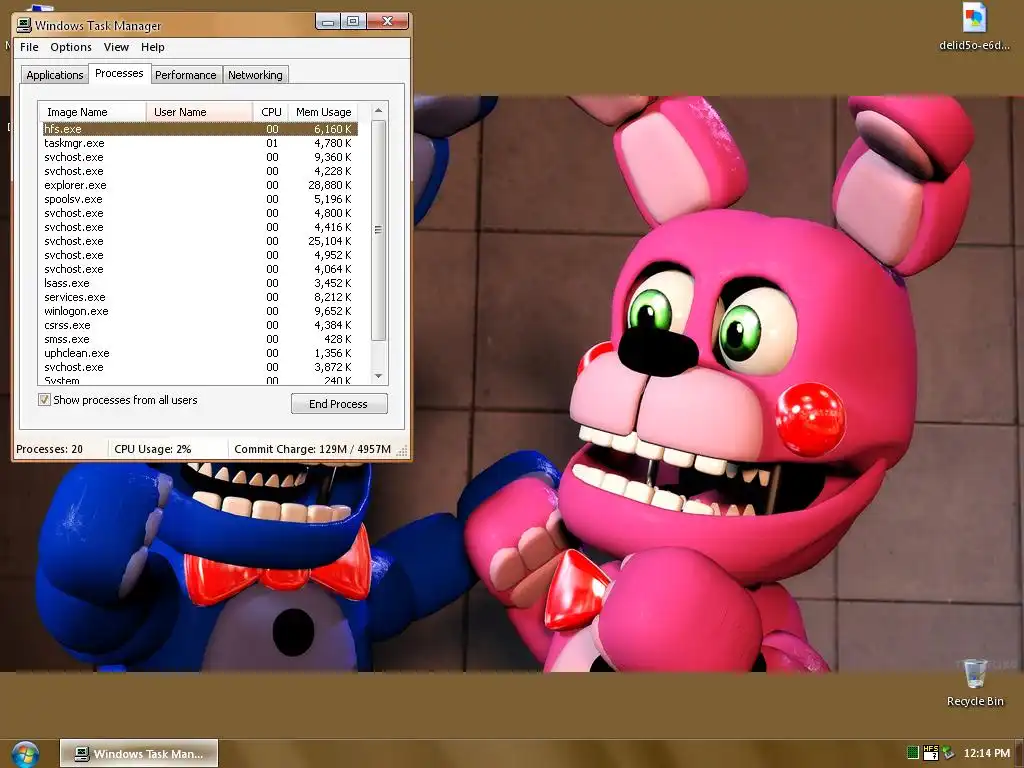1024x768 pixels.
Task: Click the process list scroll up arrow
Action: [378, 112]
